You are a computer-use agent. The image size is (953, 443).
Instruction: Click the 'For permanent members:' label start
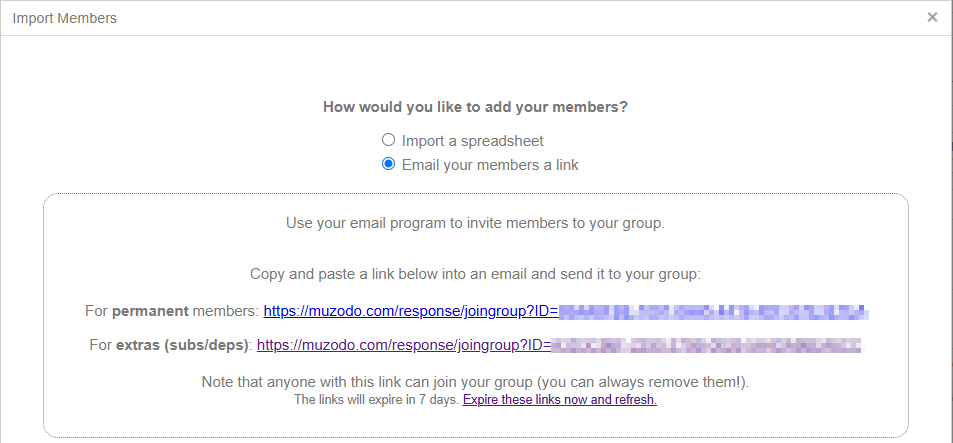96,311
